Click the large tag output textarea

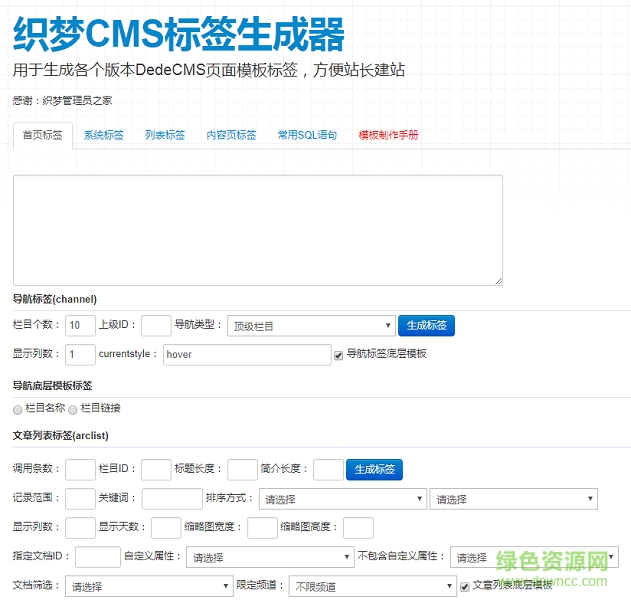coord(257,230)
